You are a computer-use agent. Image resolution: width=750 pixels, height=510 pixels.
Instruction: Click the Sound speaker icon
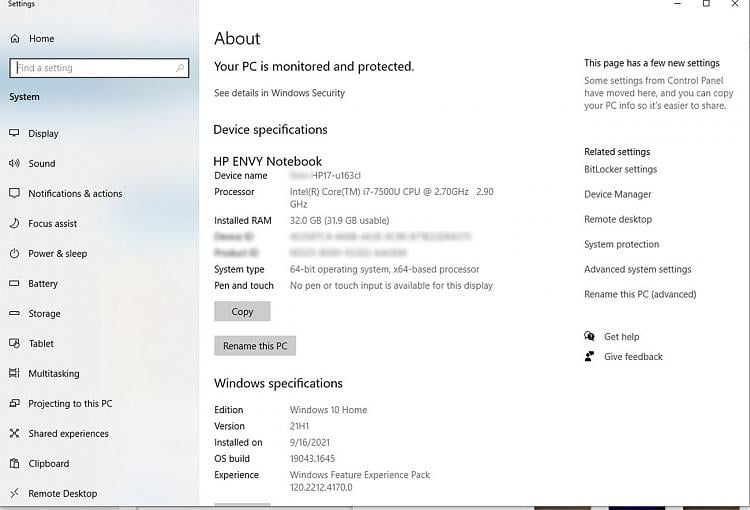(x=14, y=163)
